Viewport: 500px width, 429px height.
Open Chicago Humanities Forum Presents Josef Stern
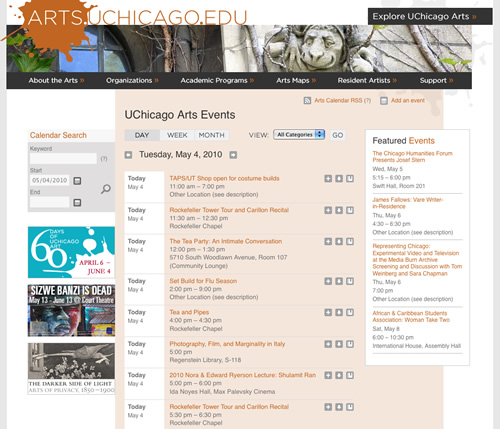[x=412, y=157]
